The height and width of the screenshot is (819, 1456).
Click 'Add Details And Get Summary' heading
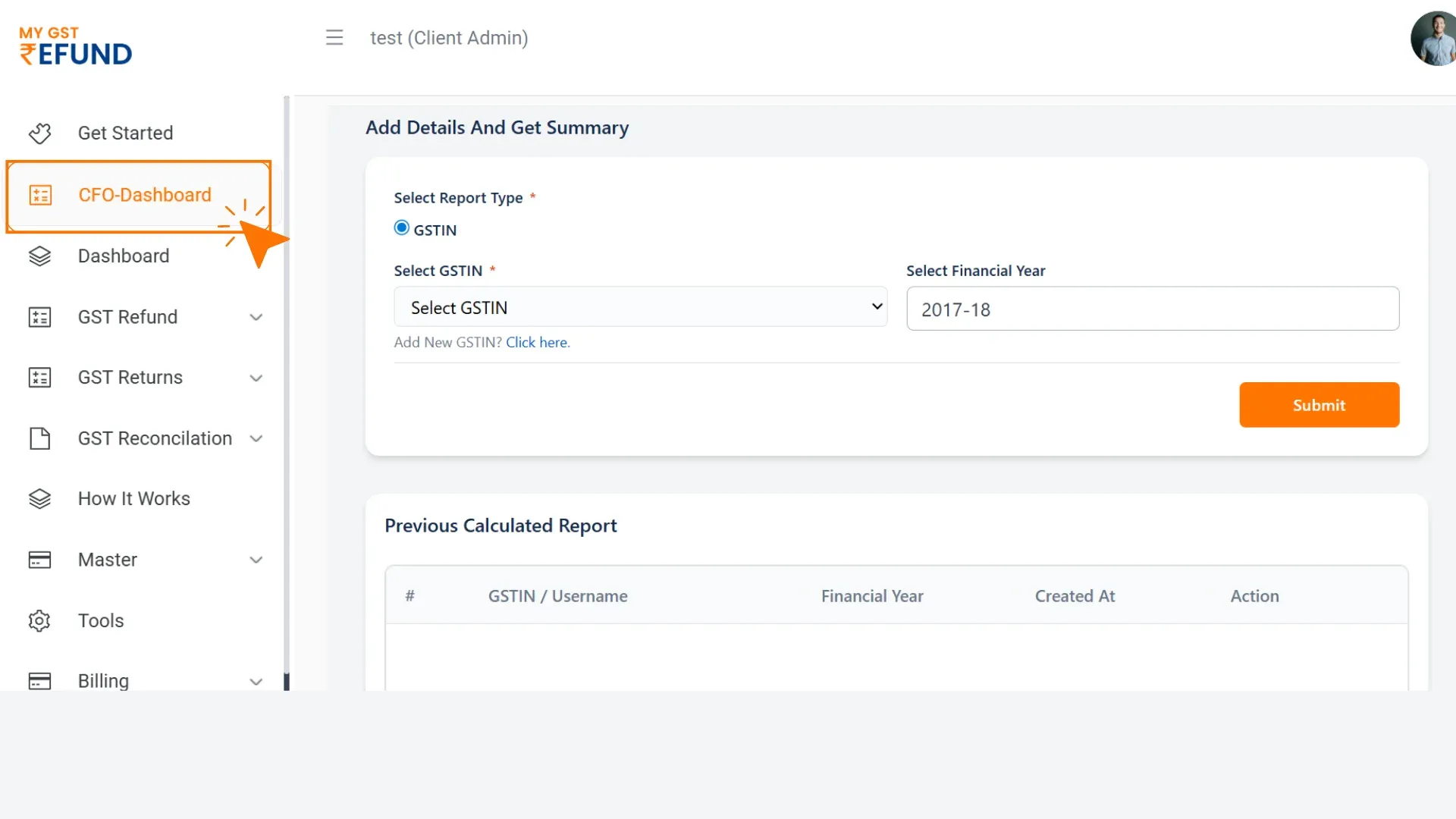[x=497, y=127]
